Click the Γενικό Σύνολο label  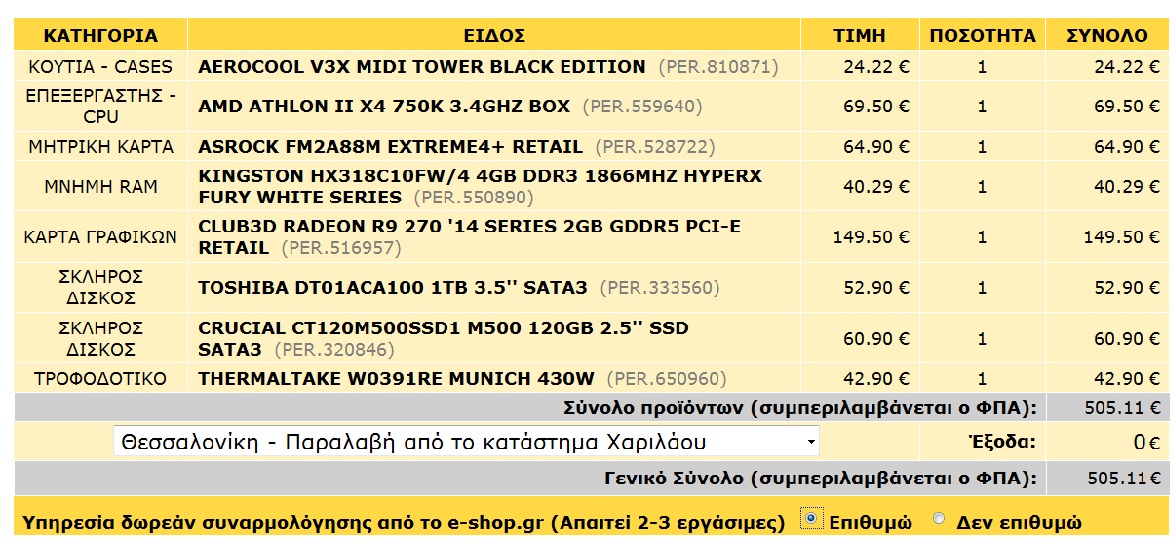[x=820, y=478]
